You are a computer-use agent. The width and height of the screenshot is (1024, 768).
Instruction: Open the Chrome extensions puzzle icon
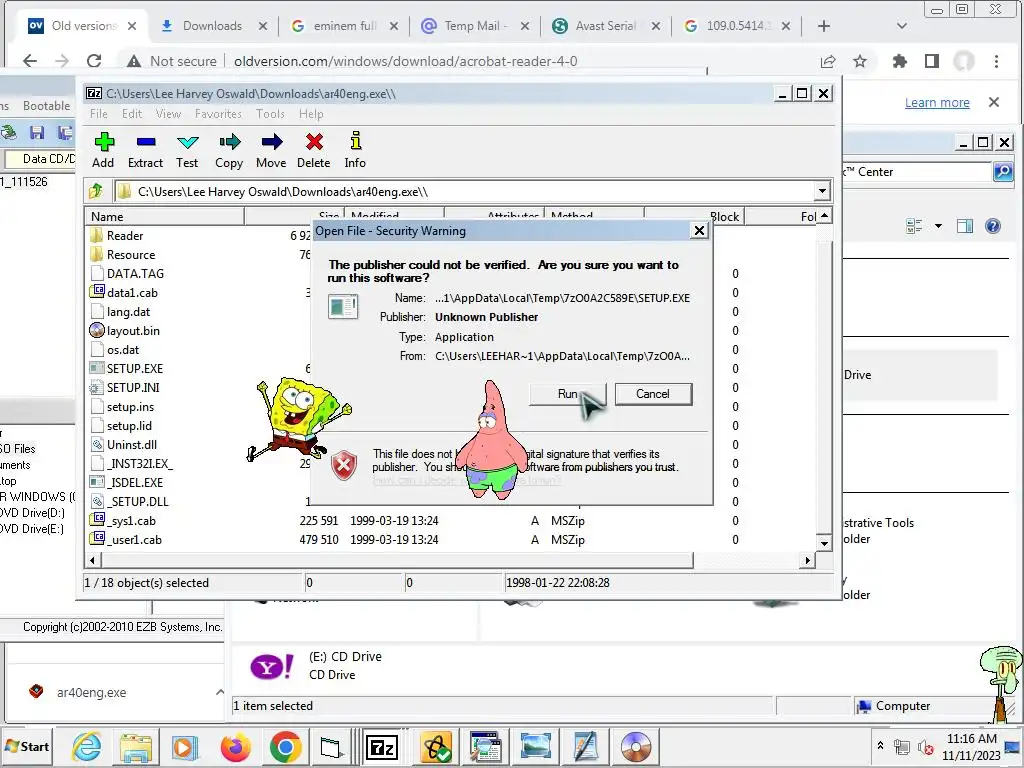coord(899,61)
